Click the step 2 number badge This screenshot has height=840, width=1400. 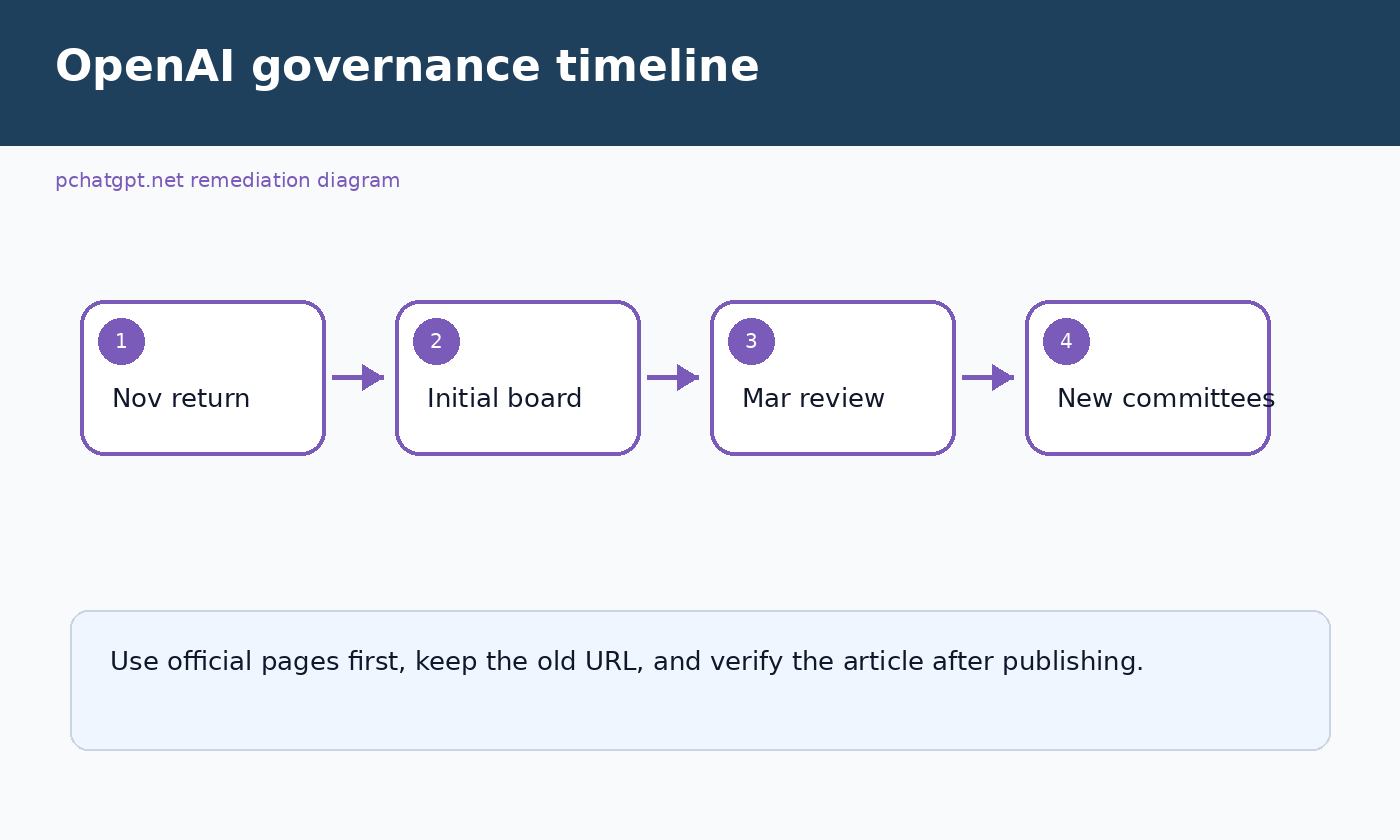click(x=436, y=342)
